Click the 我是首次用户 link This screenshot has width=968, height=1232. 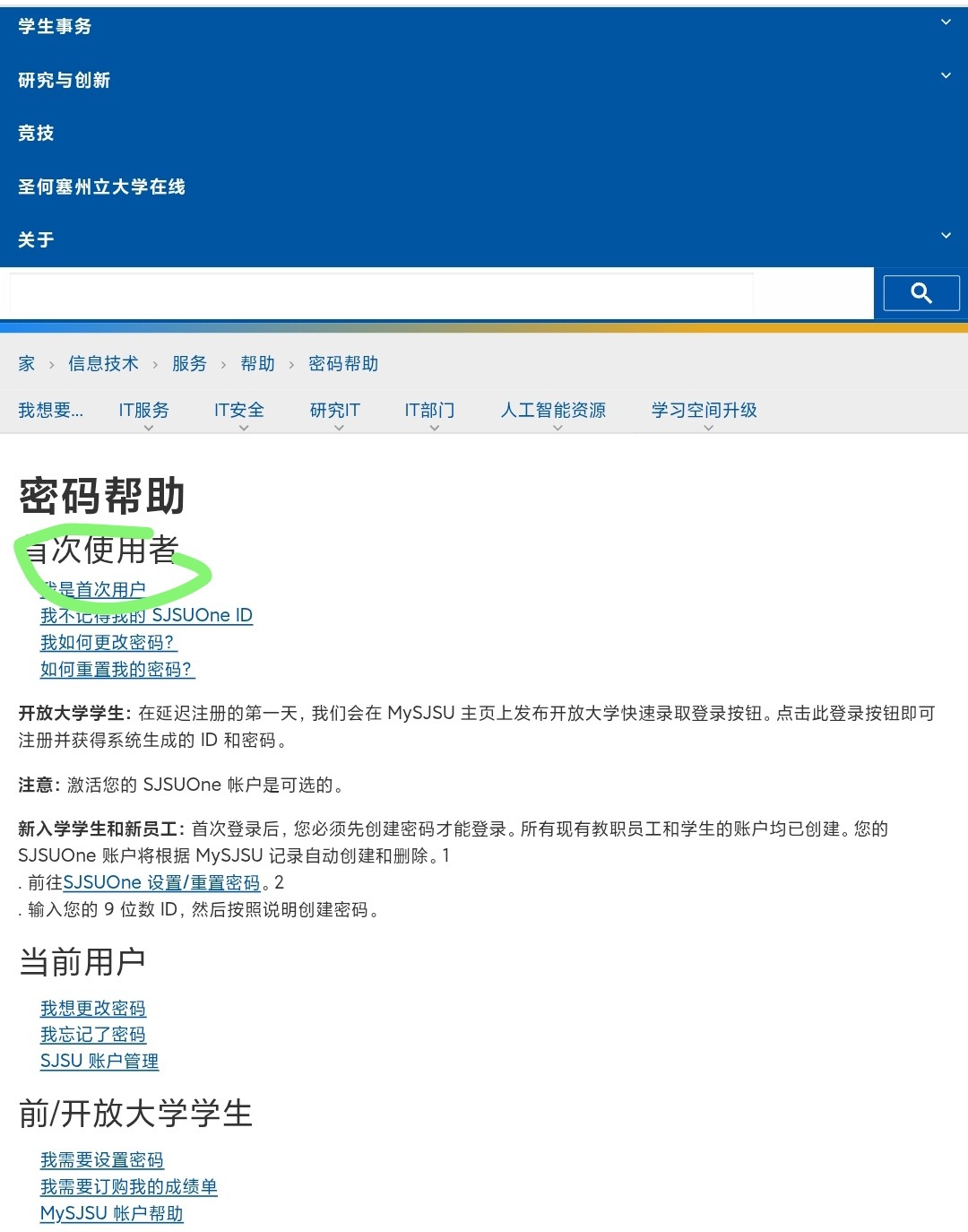(93, 590)
